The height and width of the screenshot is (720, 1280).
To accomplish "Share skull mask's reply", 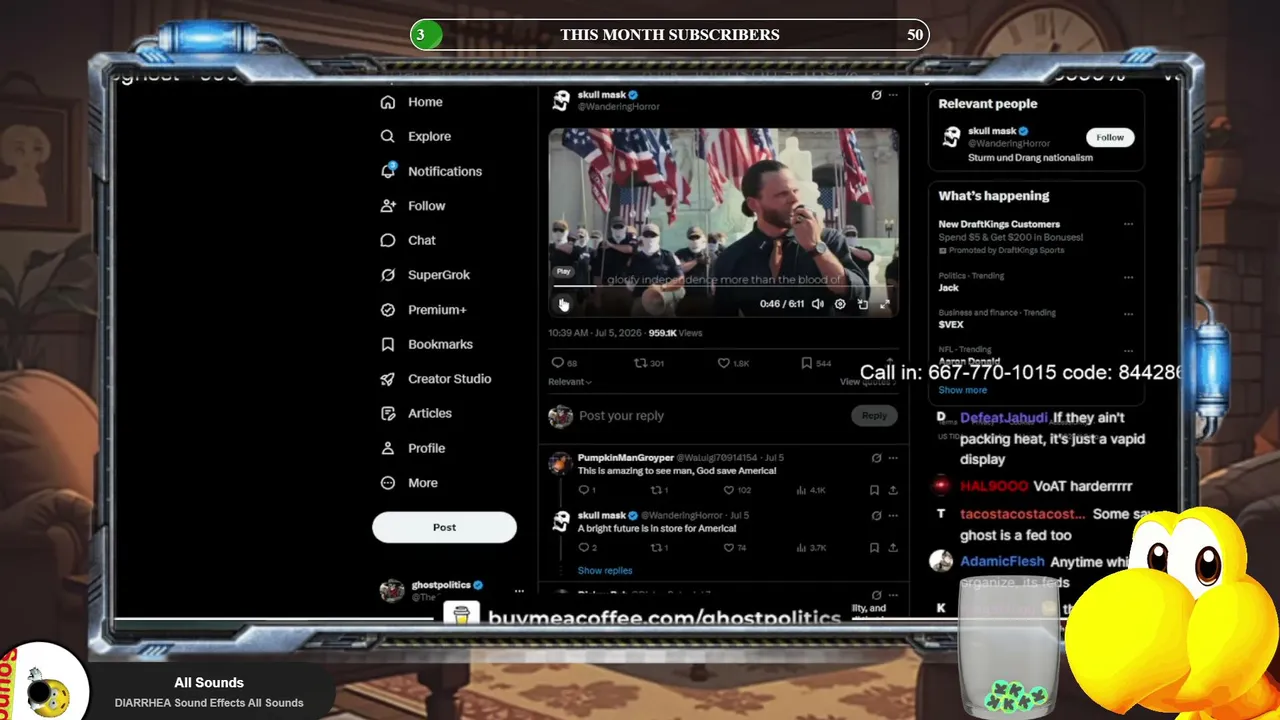I will point(893,548).
